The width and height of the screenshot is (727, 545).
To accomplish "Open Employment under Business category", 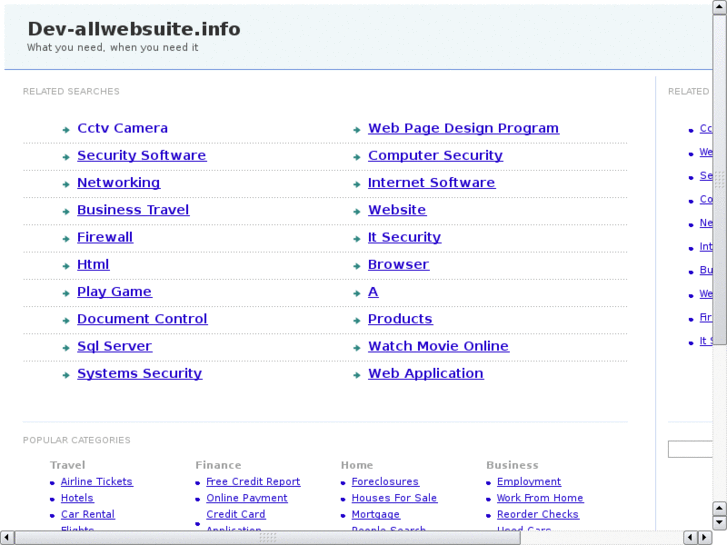I will (x=529, y=482).
